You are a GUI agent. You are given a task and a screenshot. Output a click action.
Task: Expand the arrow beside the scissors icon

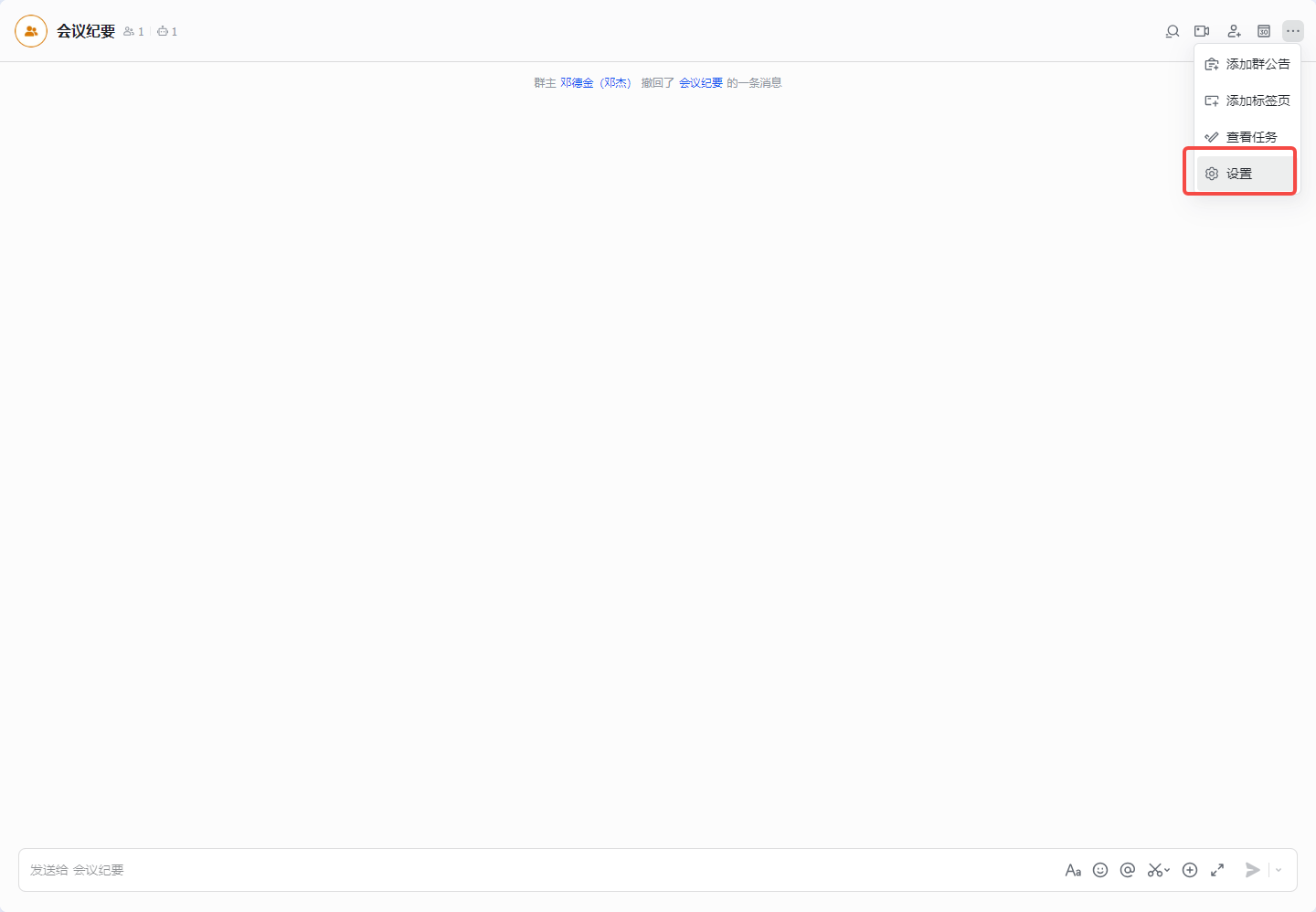[x=1167, y=870]
